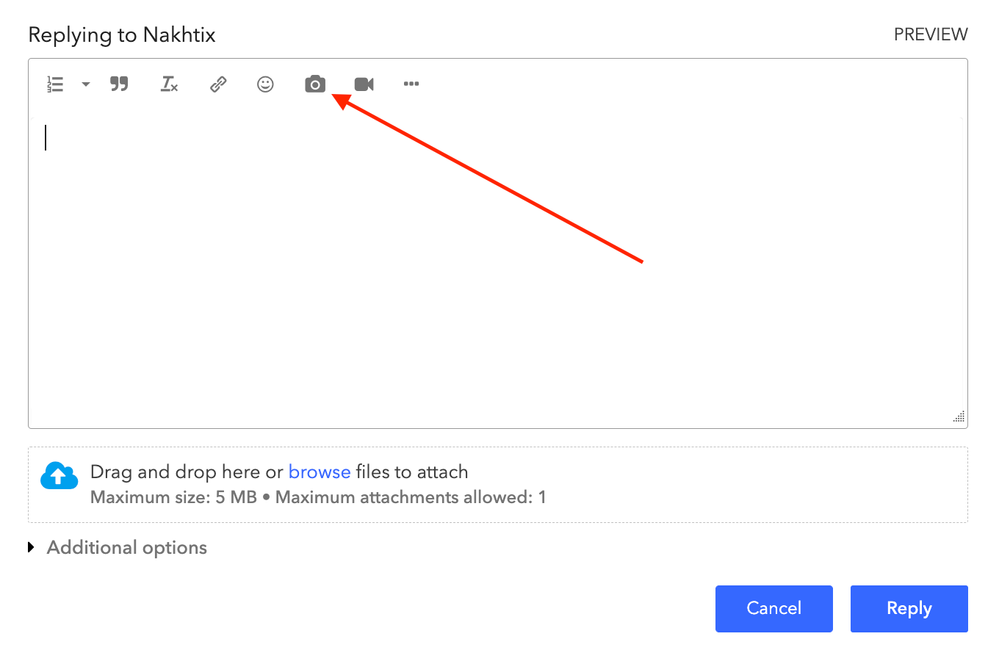
Task: Click the cloud upload icon
Action: [59, 476]
